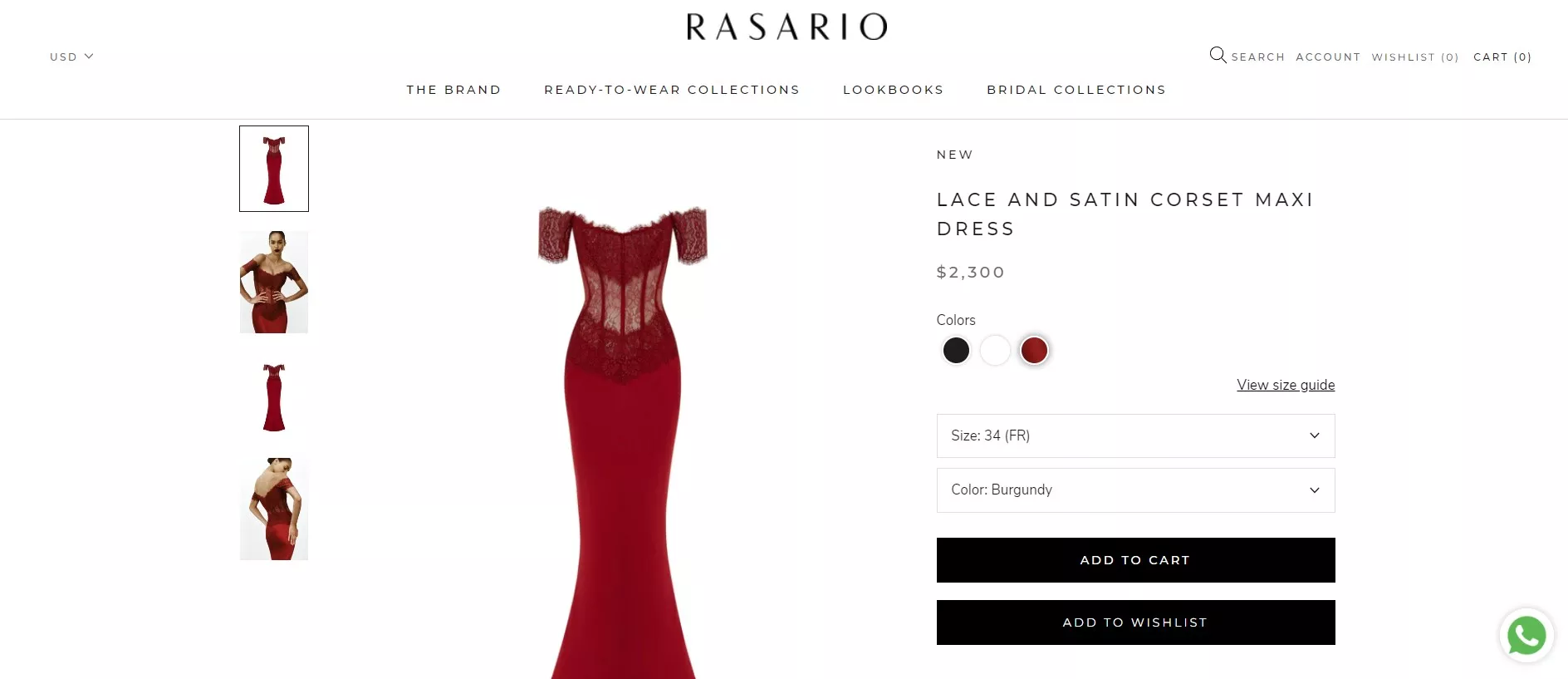Go to Account page
Viewport: 1568px width, 679px height.
point(1328,57)
